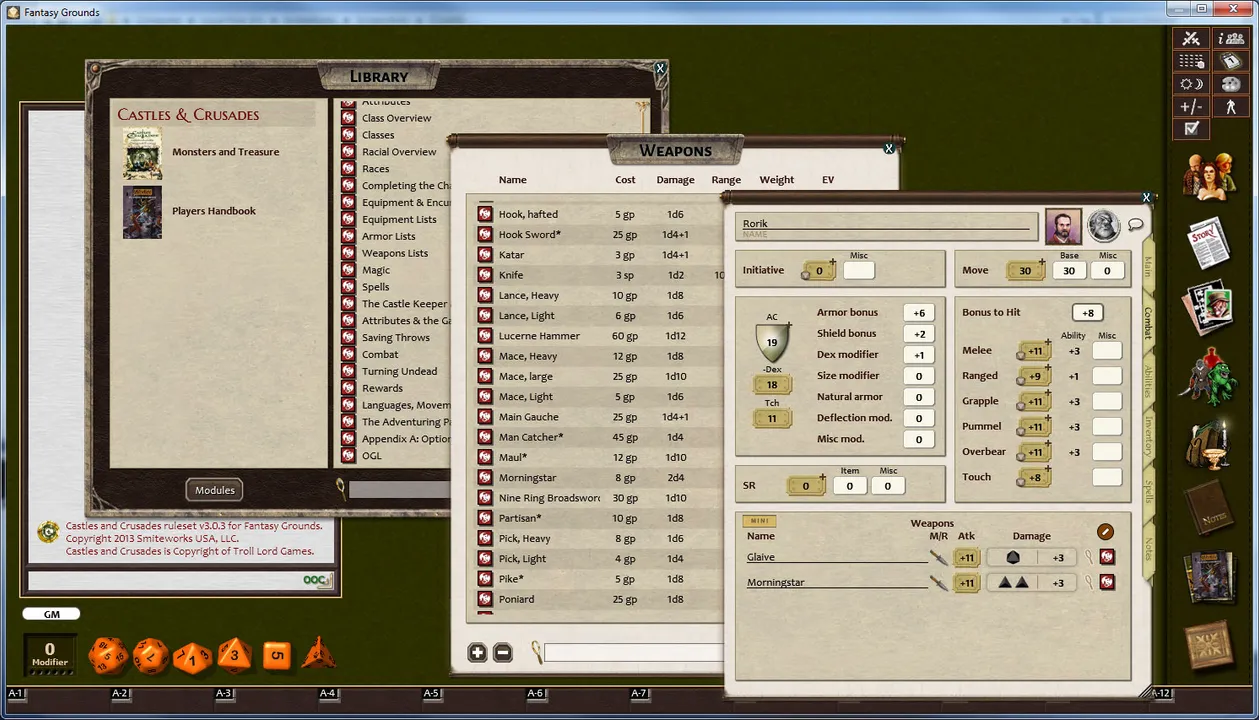Viewport: 1259px width, 720px height.
Task: Click the OOC chat mode icon
Action: click(316, 580)
